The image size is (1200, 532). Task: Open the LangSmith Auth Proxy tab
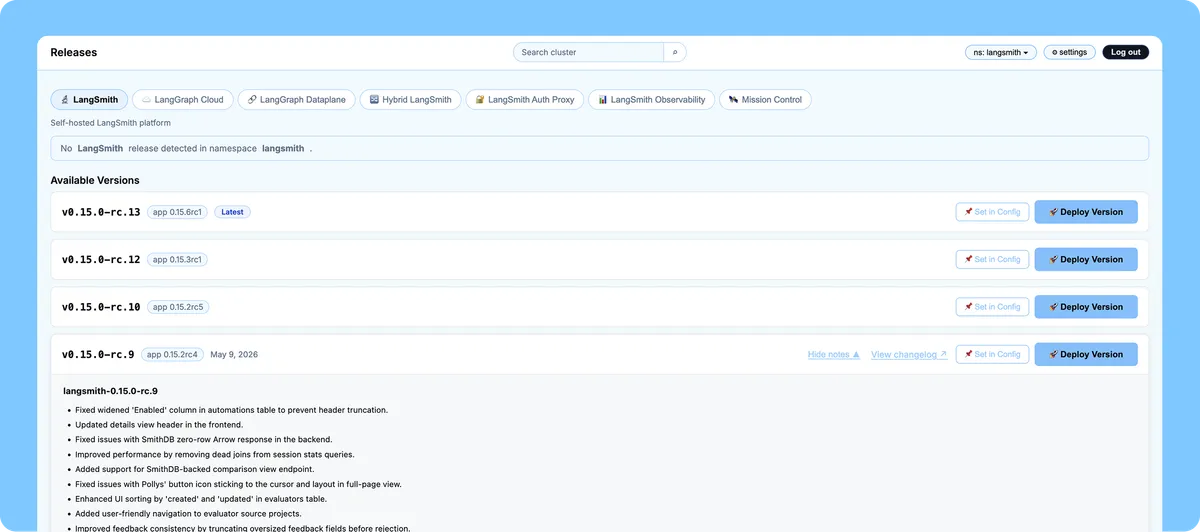525,100
